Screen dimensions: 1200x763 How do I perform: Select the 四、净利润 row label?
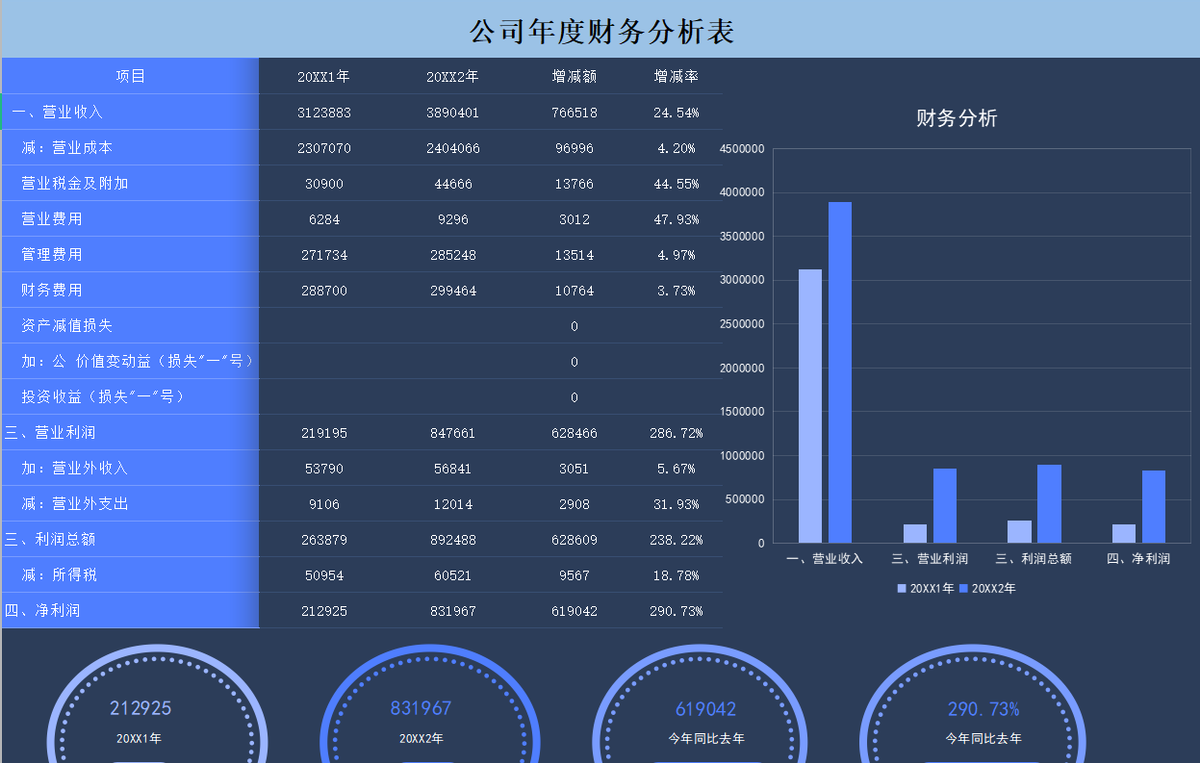[42, 610]
